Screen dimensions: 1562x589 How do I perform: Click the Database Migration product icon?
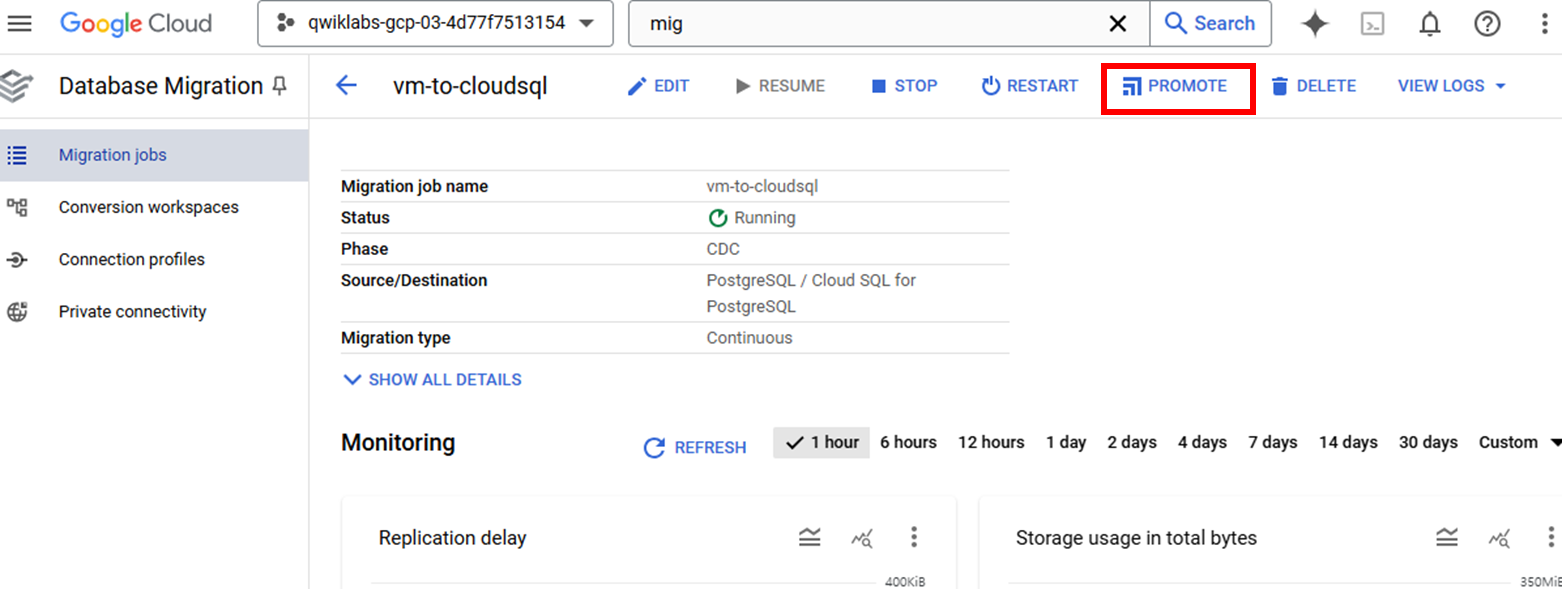15,86
